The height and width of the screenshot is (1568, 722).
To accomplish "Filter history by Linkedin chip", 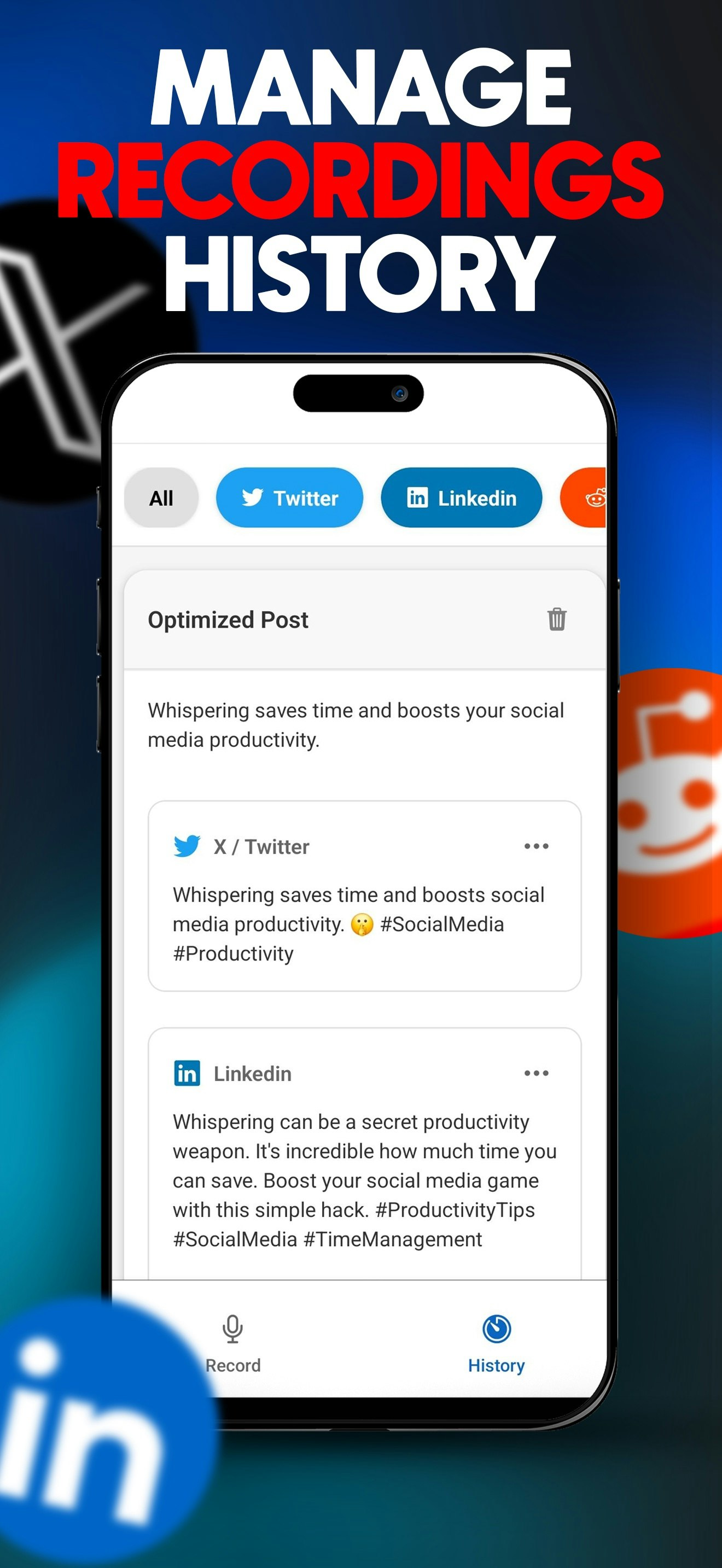I will click(462, 498).
